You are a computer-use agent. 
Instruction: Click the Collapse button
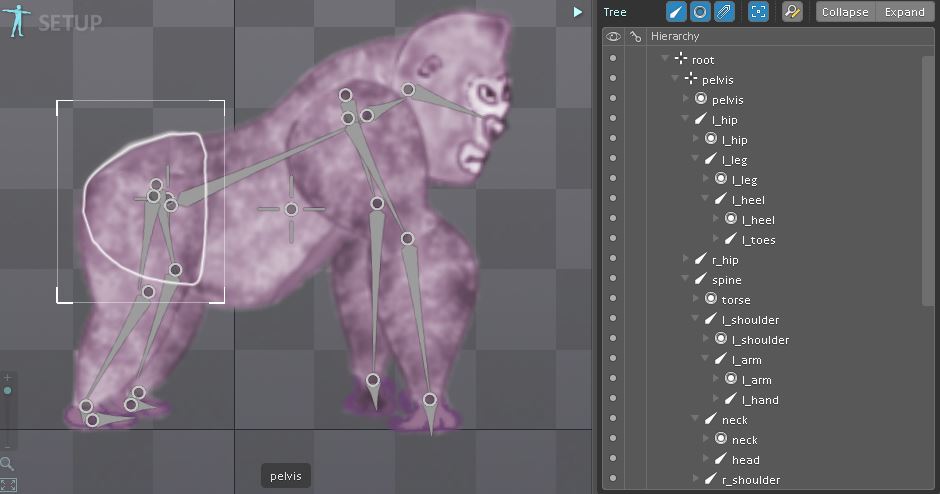[x=845, y=12]
